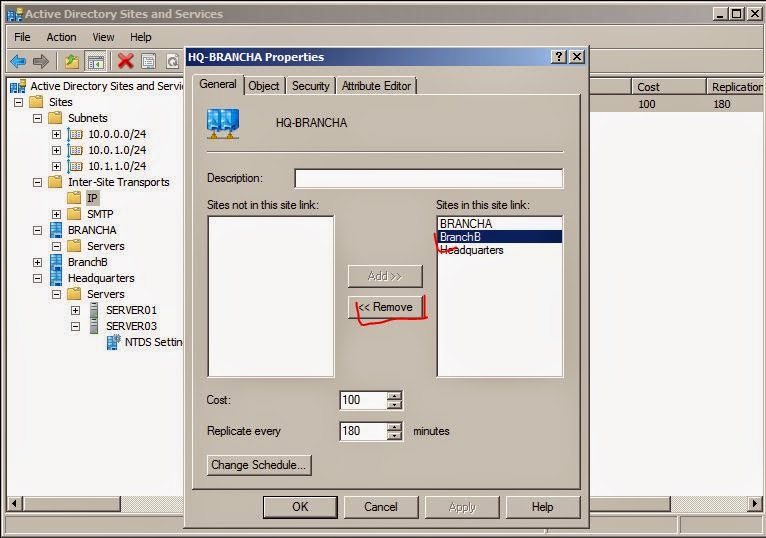
Task: Switch to the Attribute Editor tab
Action: coord(376,86)
